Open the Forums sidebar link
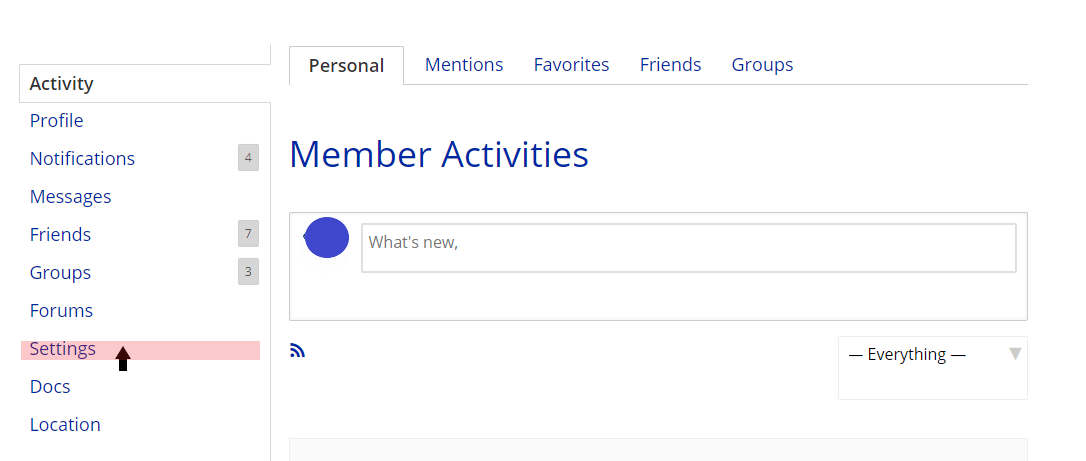Viewport: 1086px width, 461px height. [x=62, y=311]
